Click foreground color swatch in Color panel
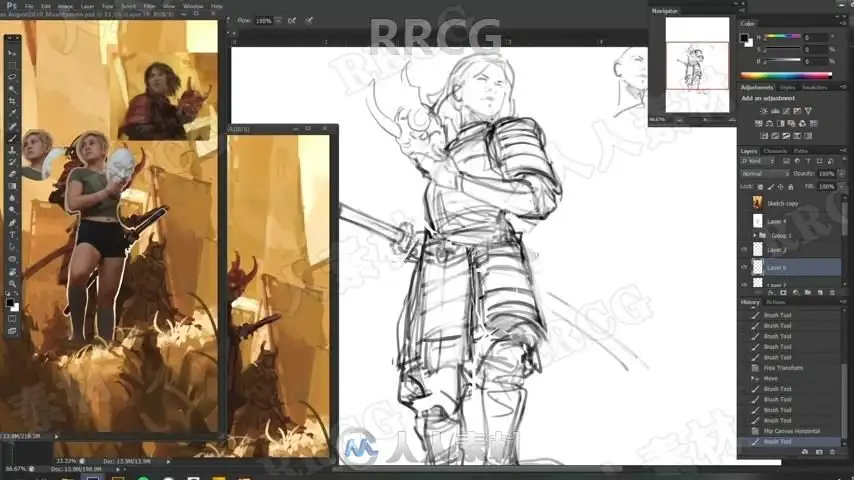Screen dimensions: 854x480 click(744, 38)
